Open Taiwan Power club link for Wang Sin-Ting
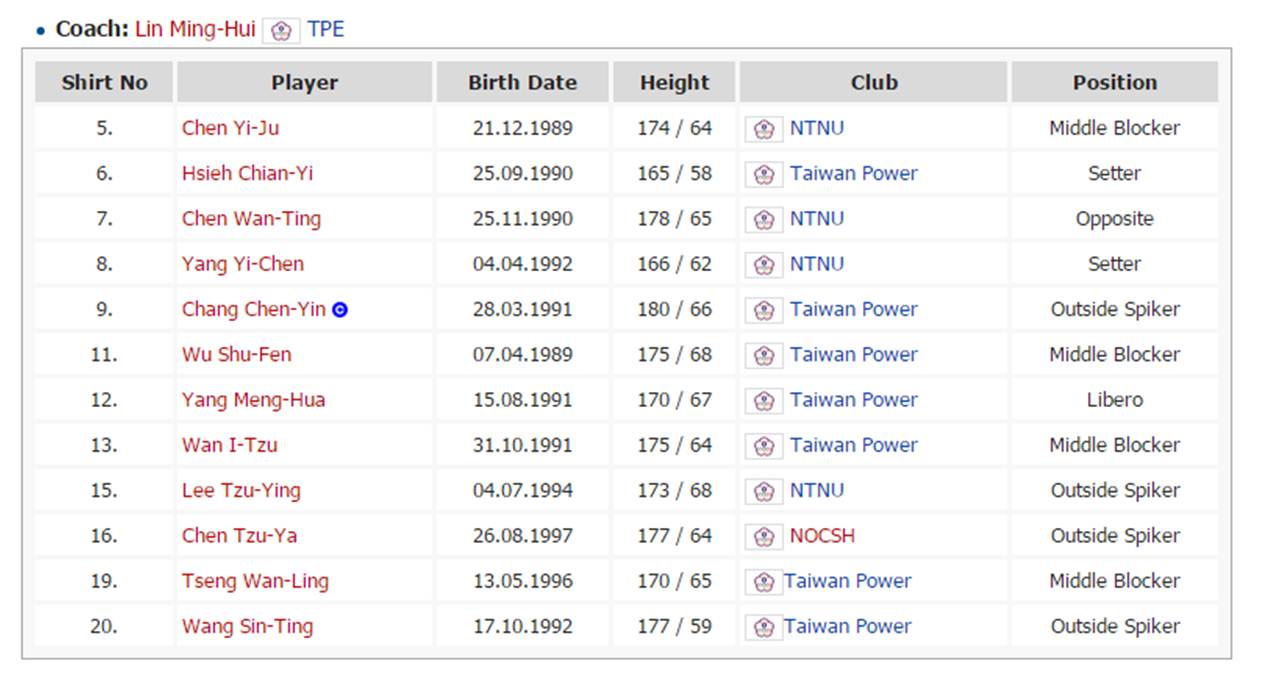Image resolution: width=1262 pixels, height=683 pixels. pos(848,626)
